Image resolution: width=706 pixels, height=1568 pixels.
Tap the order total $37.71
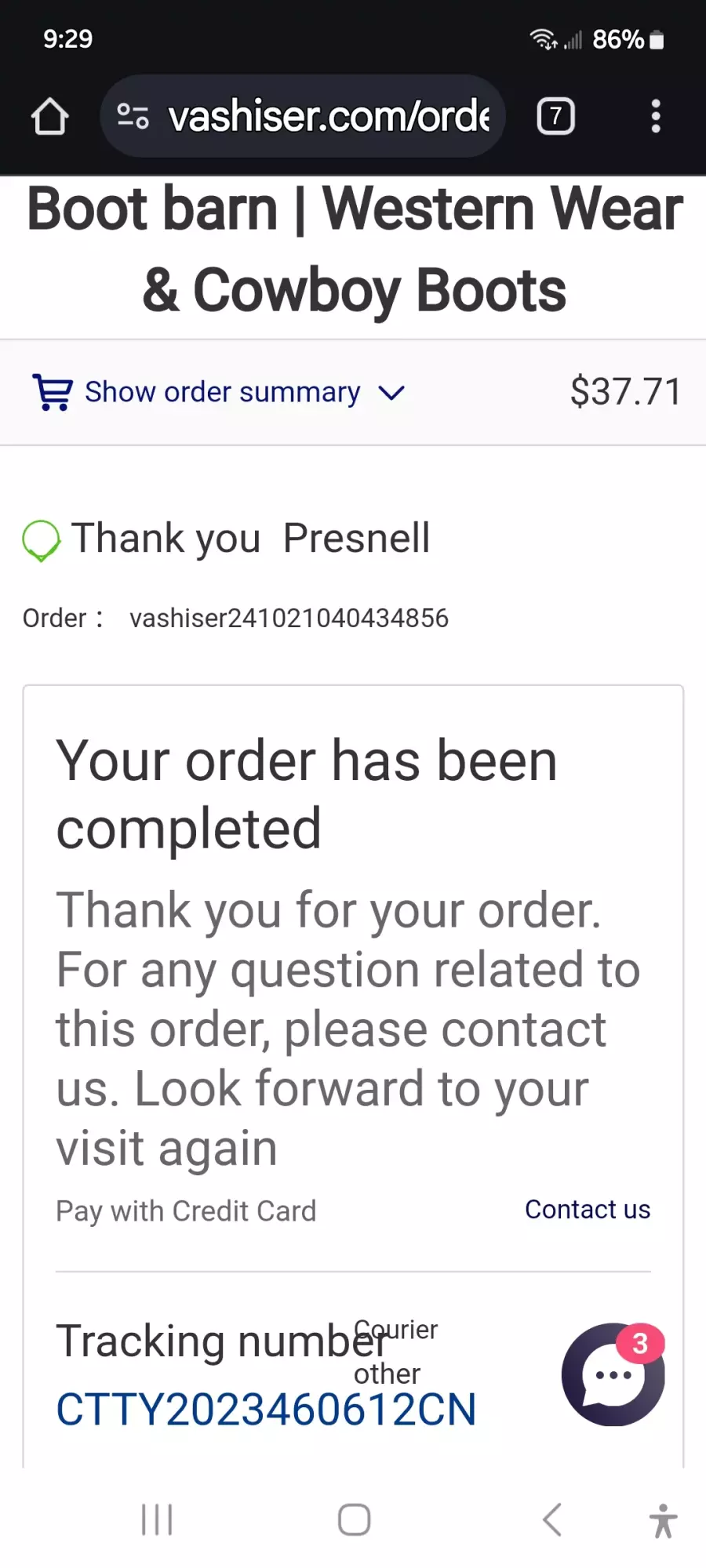625,391
